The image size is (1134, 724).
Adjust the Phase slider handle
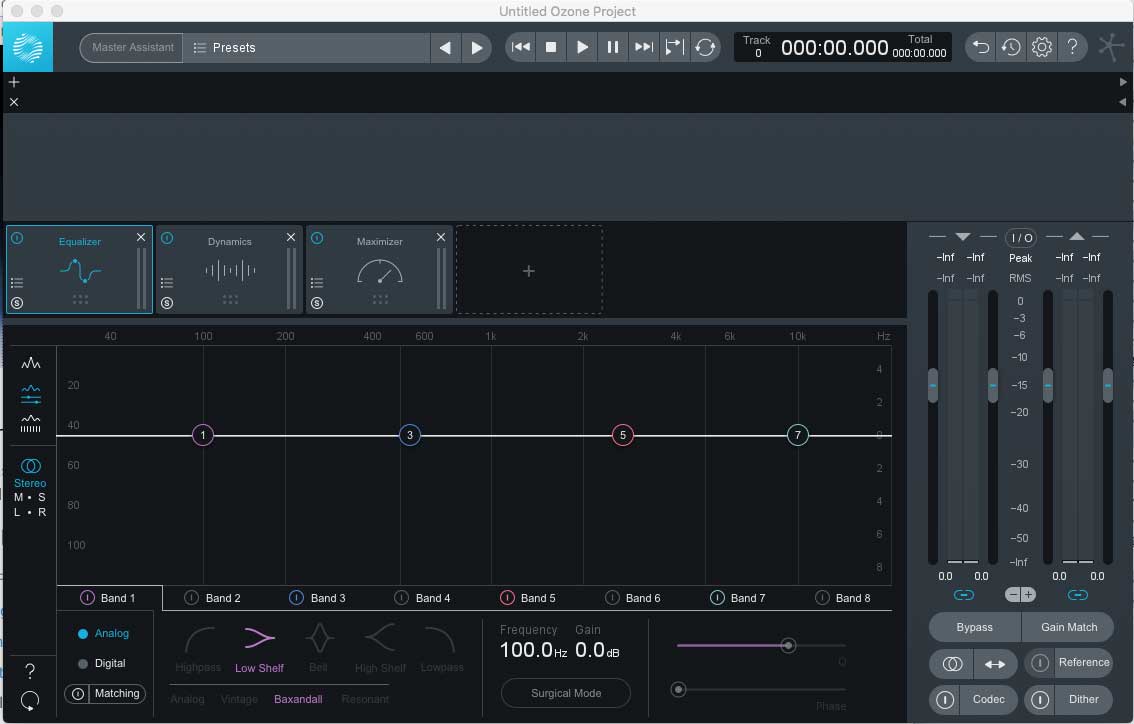[679, 689]
